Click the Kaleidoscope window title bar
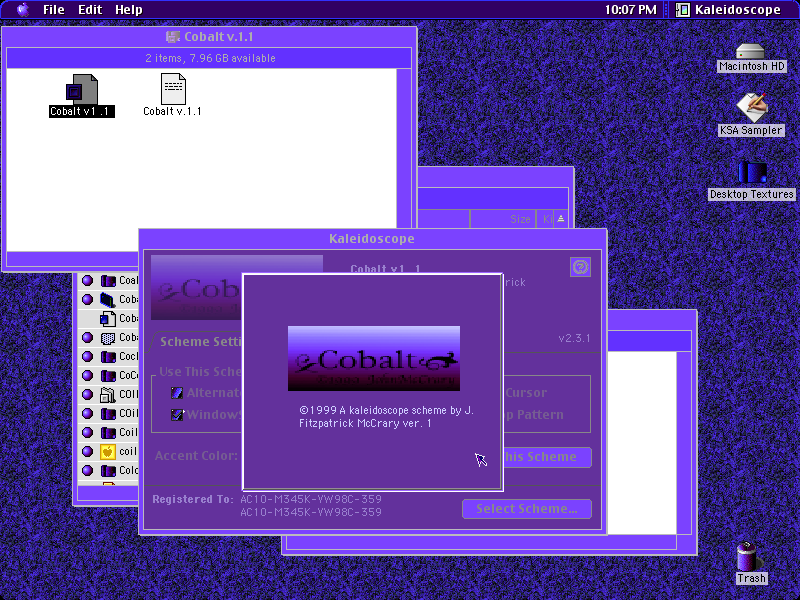The image size is (800, 600). point(372,239)
